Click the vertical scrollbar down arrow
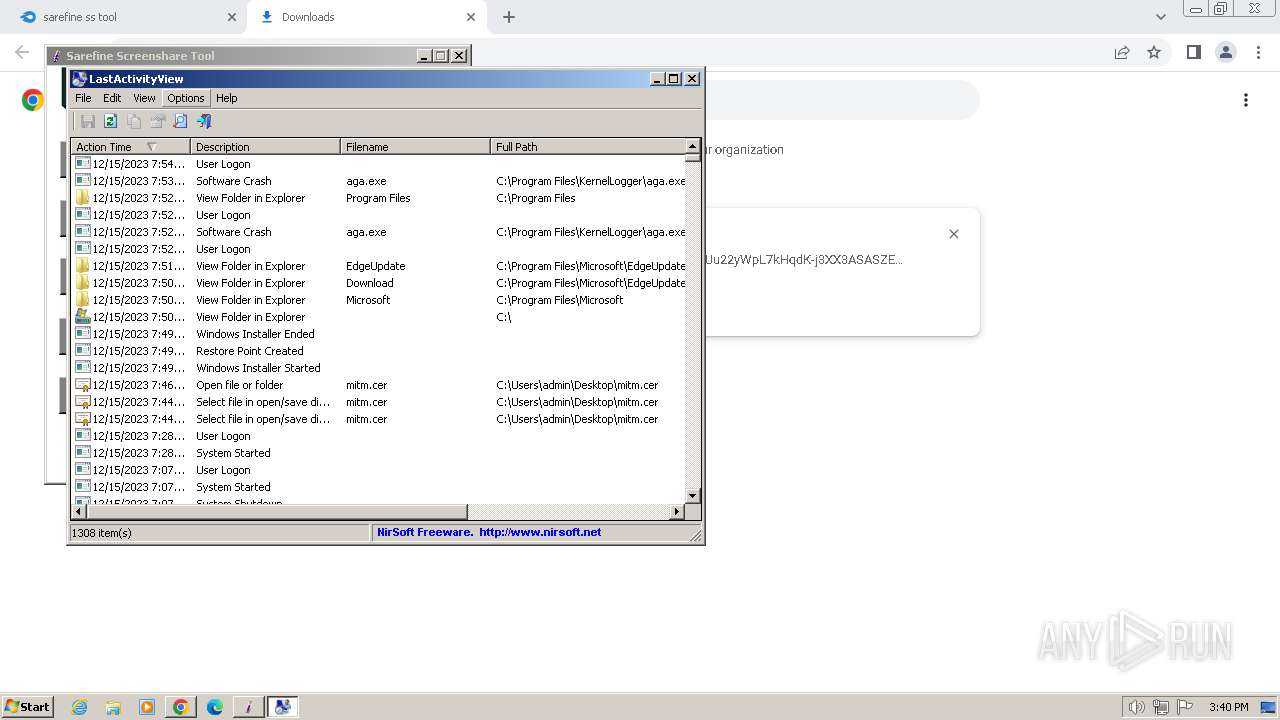Screen dimensions: 1280x720 [692, 496]
